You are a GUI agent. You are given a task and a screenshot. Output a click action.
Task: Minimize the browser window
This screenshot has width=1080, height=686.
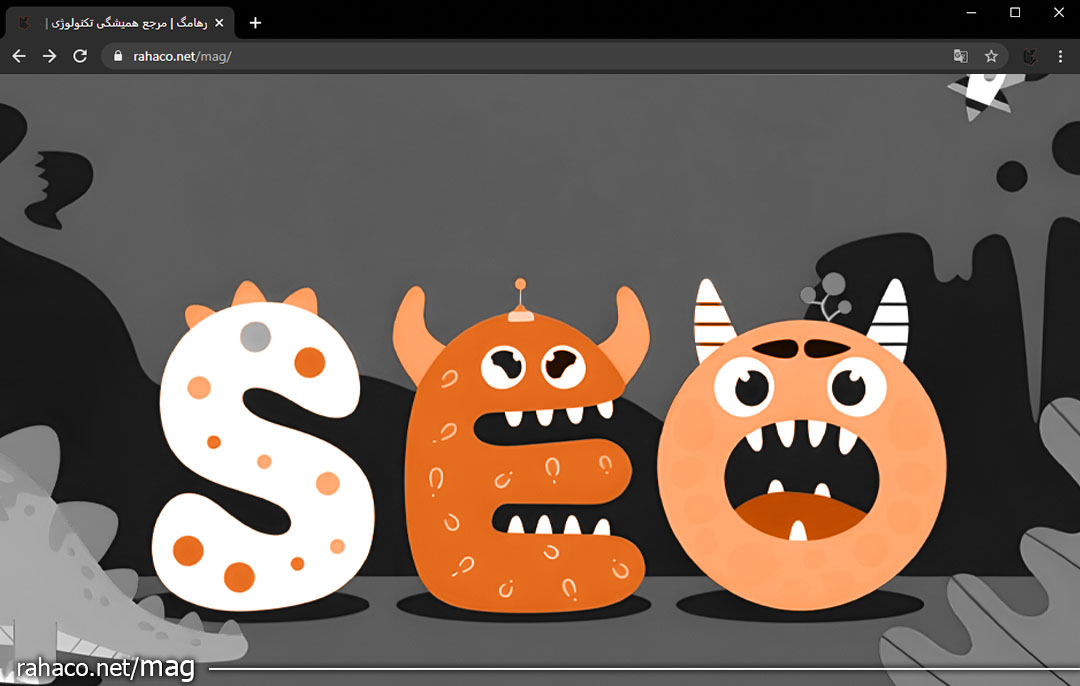(970, 12)
